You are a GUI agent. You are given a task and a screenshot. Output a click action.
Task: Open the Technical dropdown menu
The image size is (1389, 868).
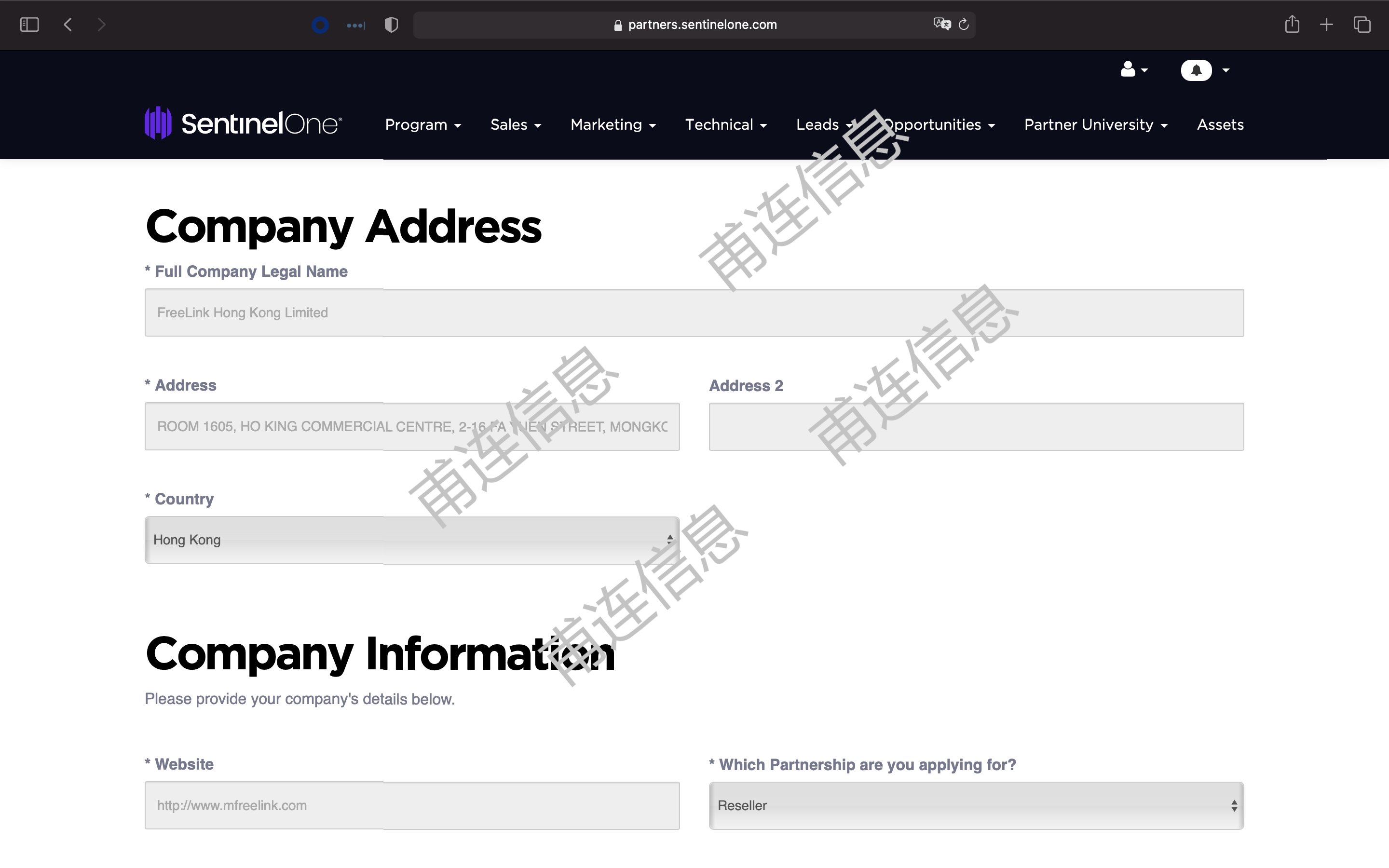pyautogui.click(x=725, y=124)
